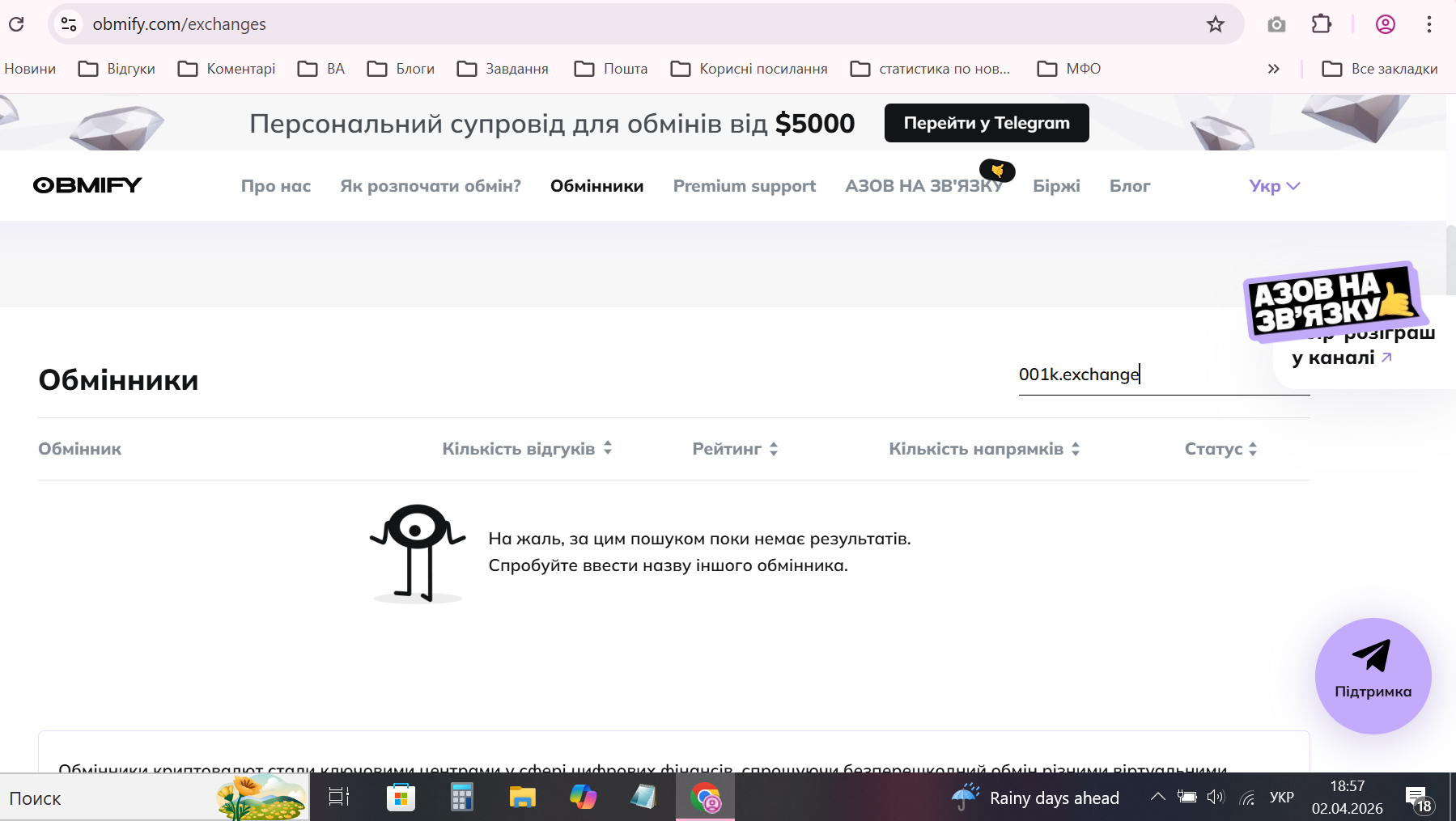Open the volume speaker tray icon
The image size is (1456, 821).
[1216, 798]
